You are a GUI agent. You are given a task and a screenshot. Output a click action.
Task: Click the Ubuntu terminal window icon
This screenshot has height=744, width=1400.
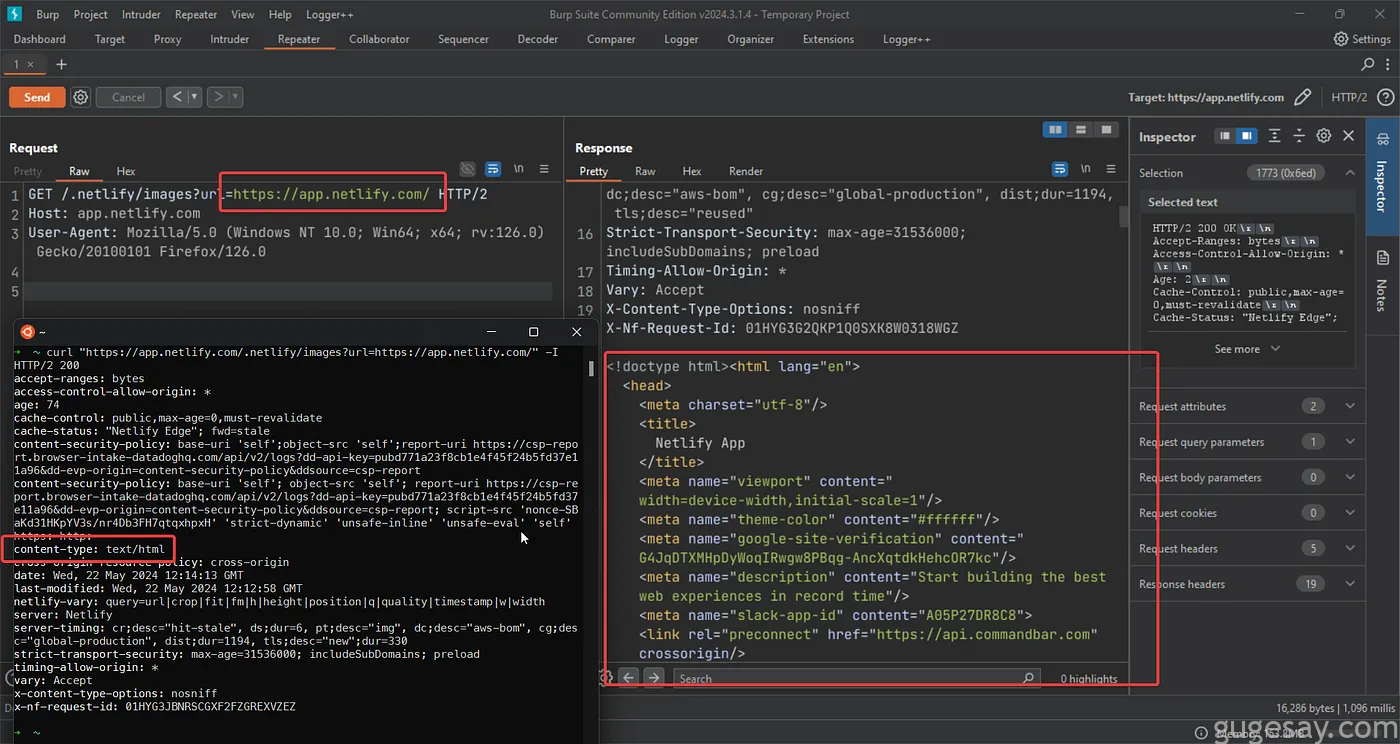[27, 331]
